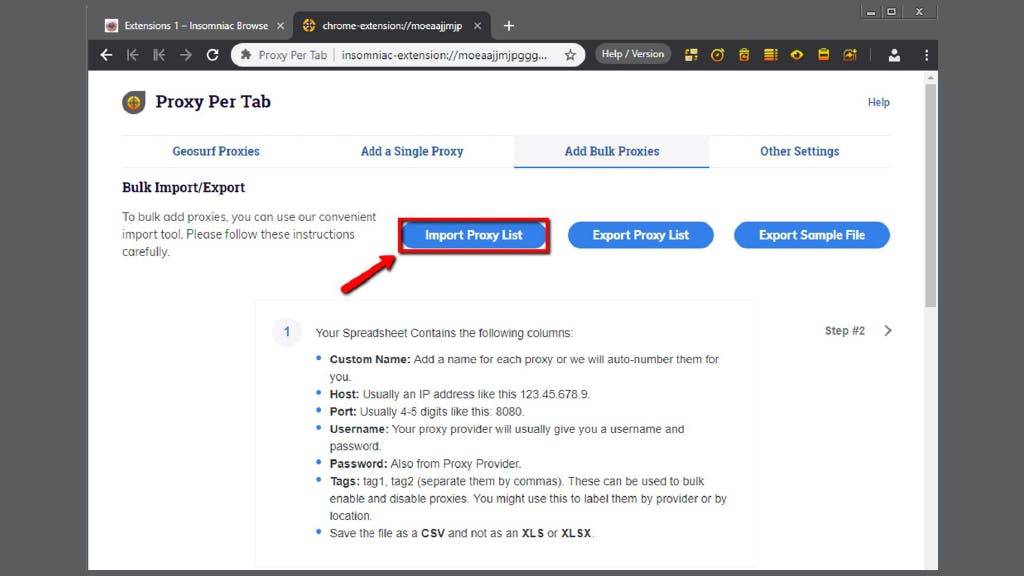This screenshot has width=1024, height=576.
Task: Click the Proxy Per Tab title text
Action: coord(213,102)
